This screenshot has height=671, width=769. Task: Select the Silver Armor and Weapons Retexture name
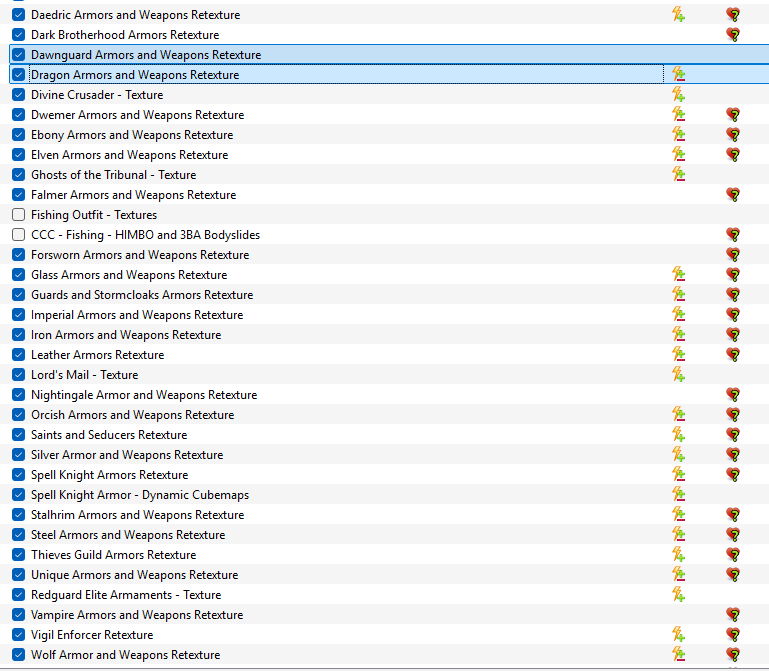pos(127,455)
